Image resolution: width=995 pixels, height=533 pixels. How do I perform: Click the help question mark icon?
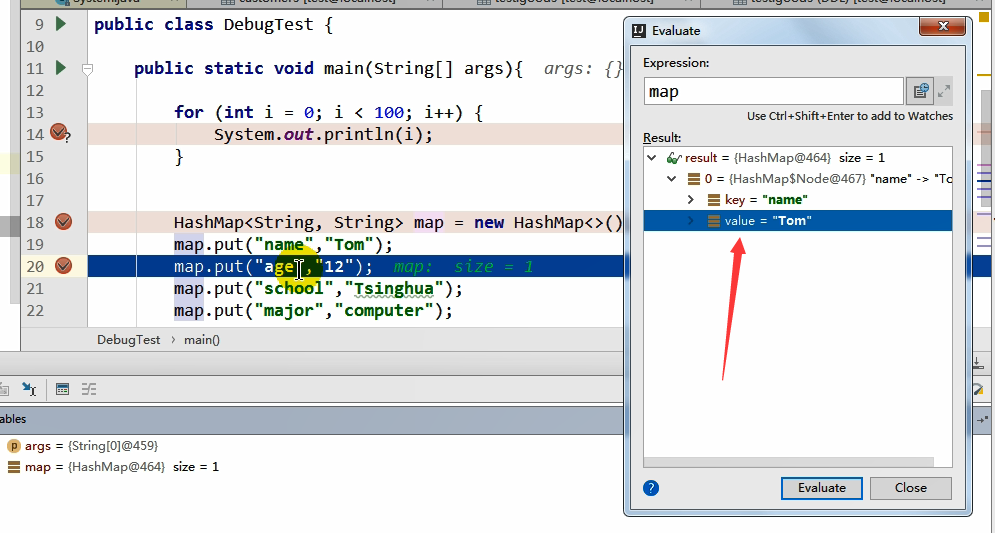click(650, 487)
